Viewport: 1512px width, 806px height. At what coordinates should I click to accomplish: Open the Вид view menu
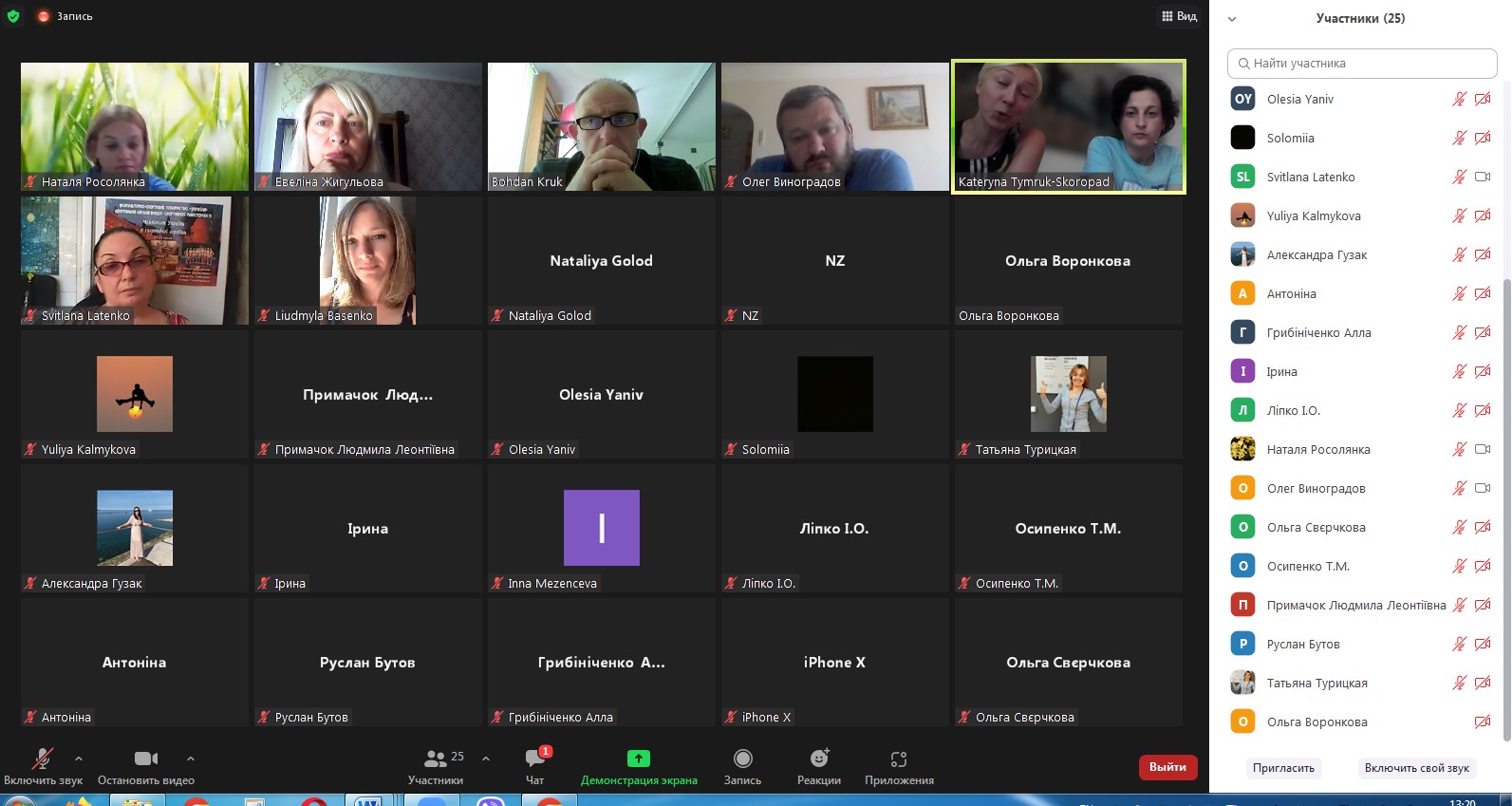(x=1180, y=16)
